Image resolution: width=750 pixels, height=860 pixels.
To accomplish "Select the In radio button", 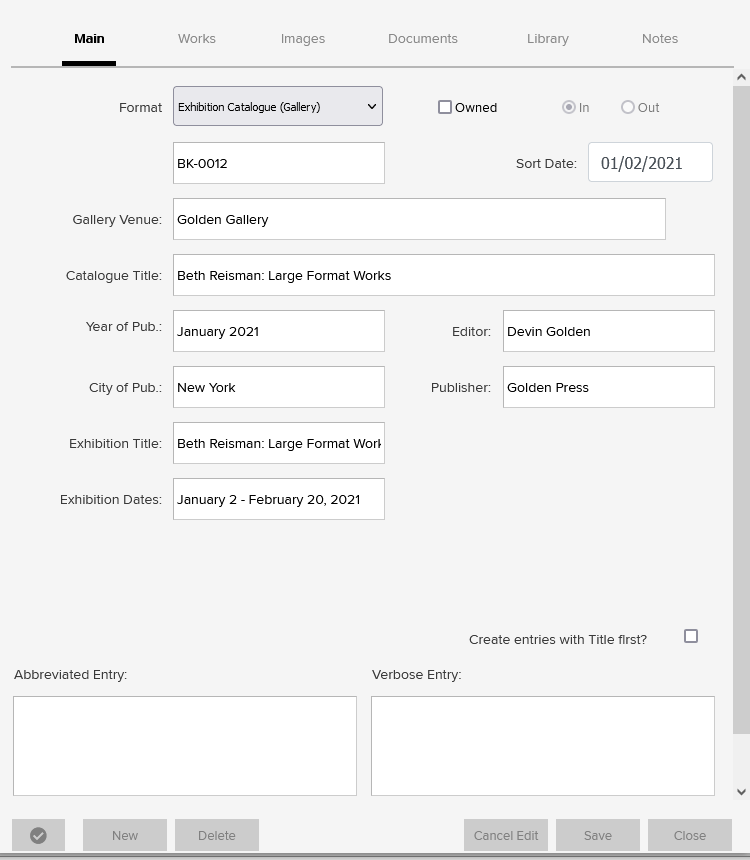I will click(569, 107).
